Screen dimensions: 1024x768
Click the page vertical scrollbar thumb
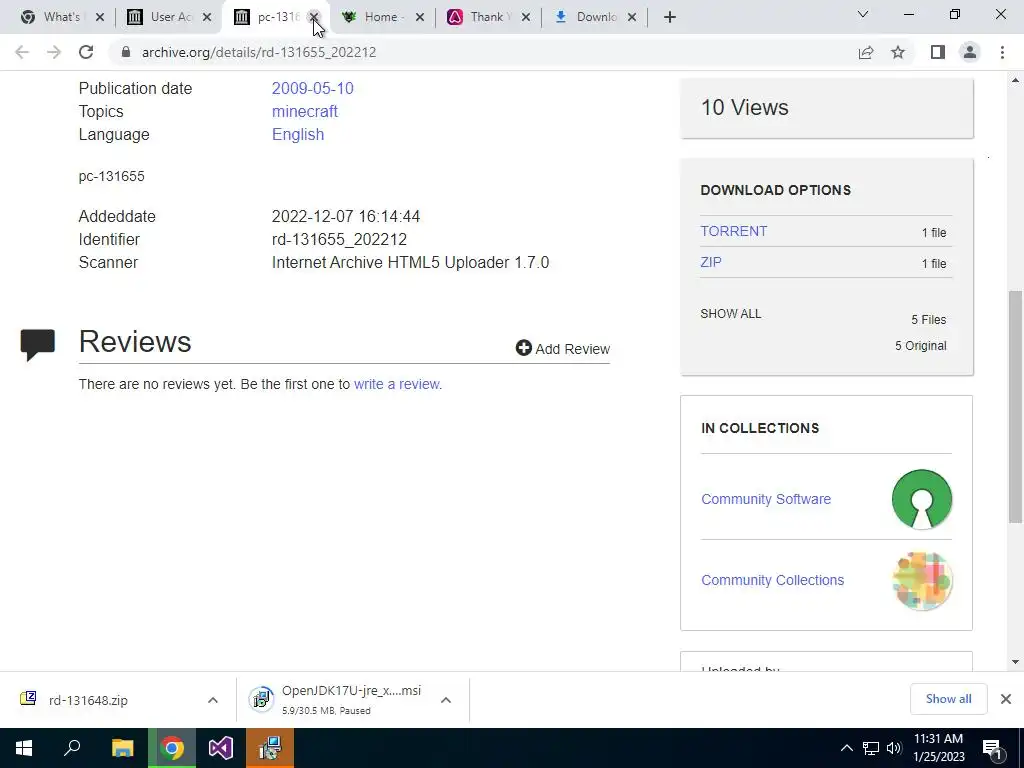[1015, 406]
